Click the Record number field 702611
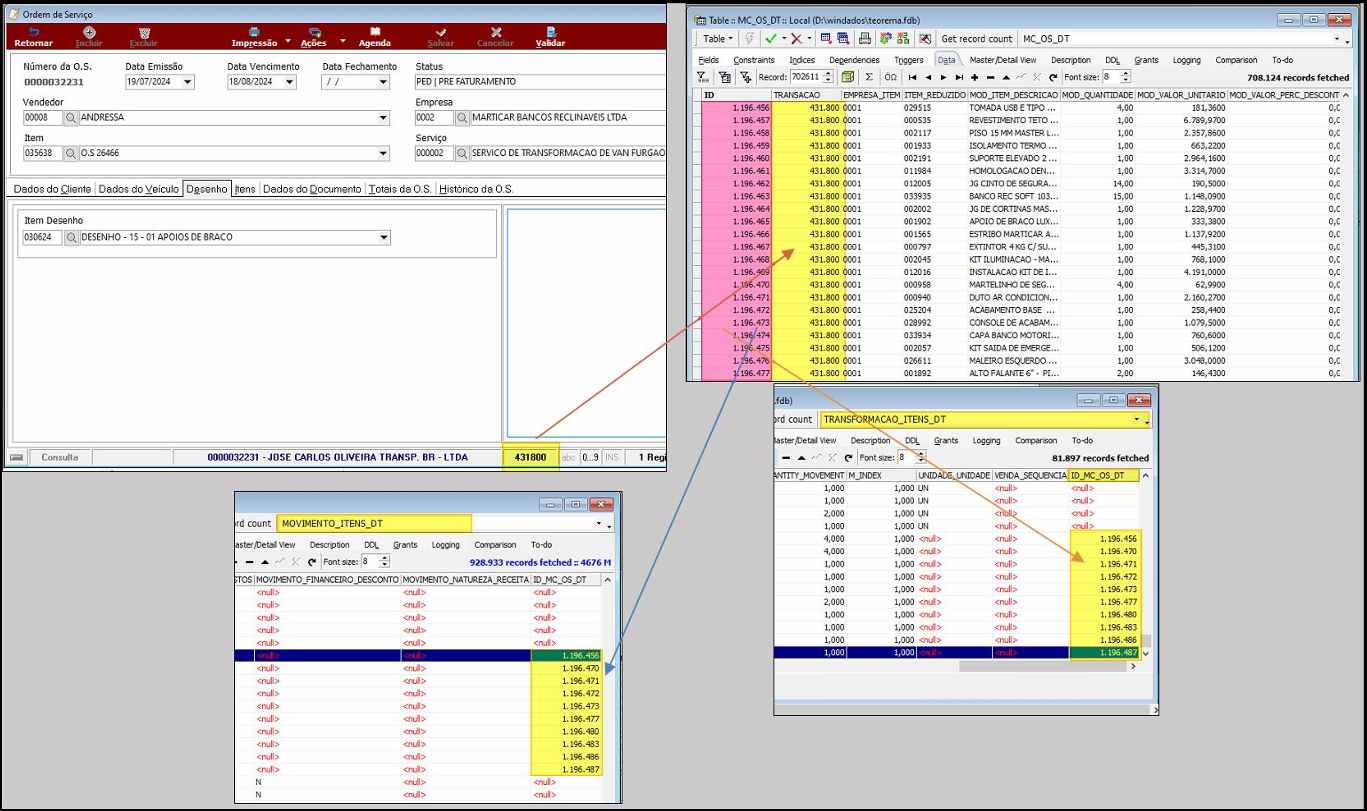This screenshot has height=811, width=1367. click(805, 77)
